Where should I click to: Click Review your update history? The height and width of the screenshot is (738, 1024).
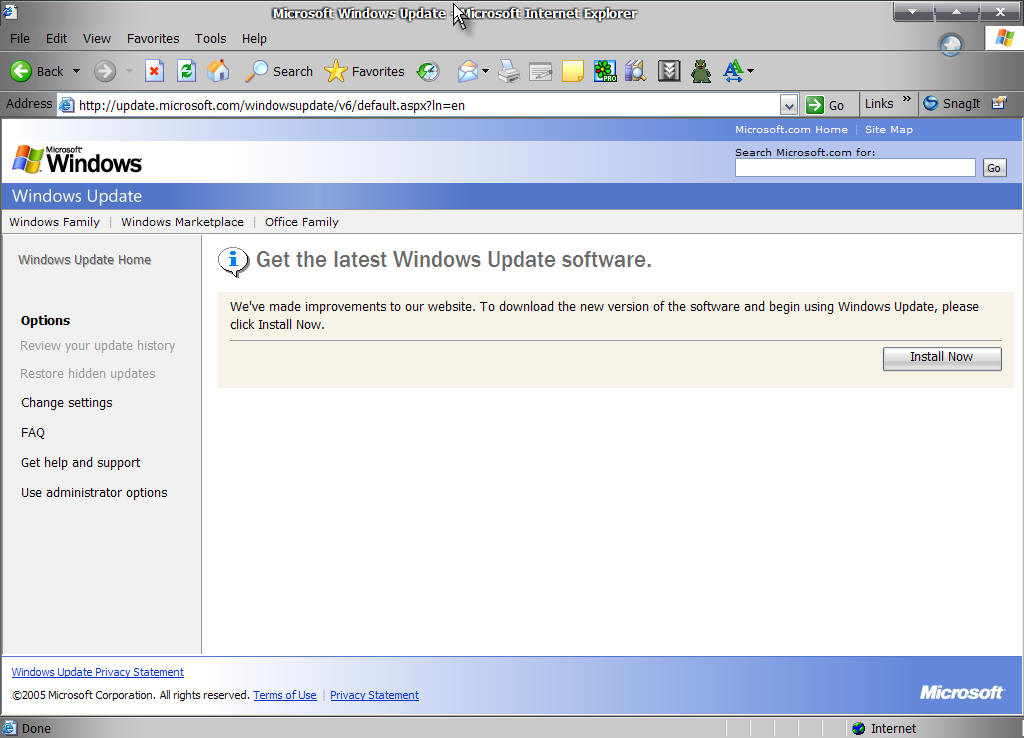[x=97, y=345]
